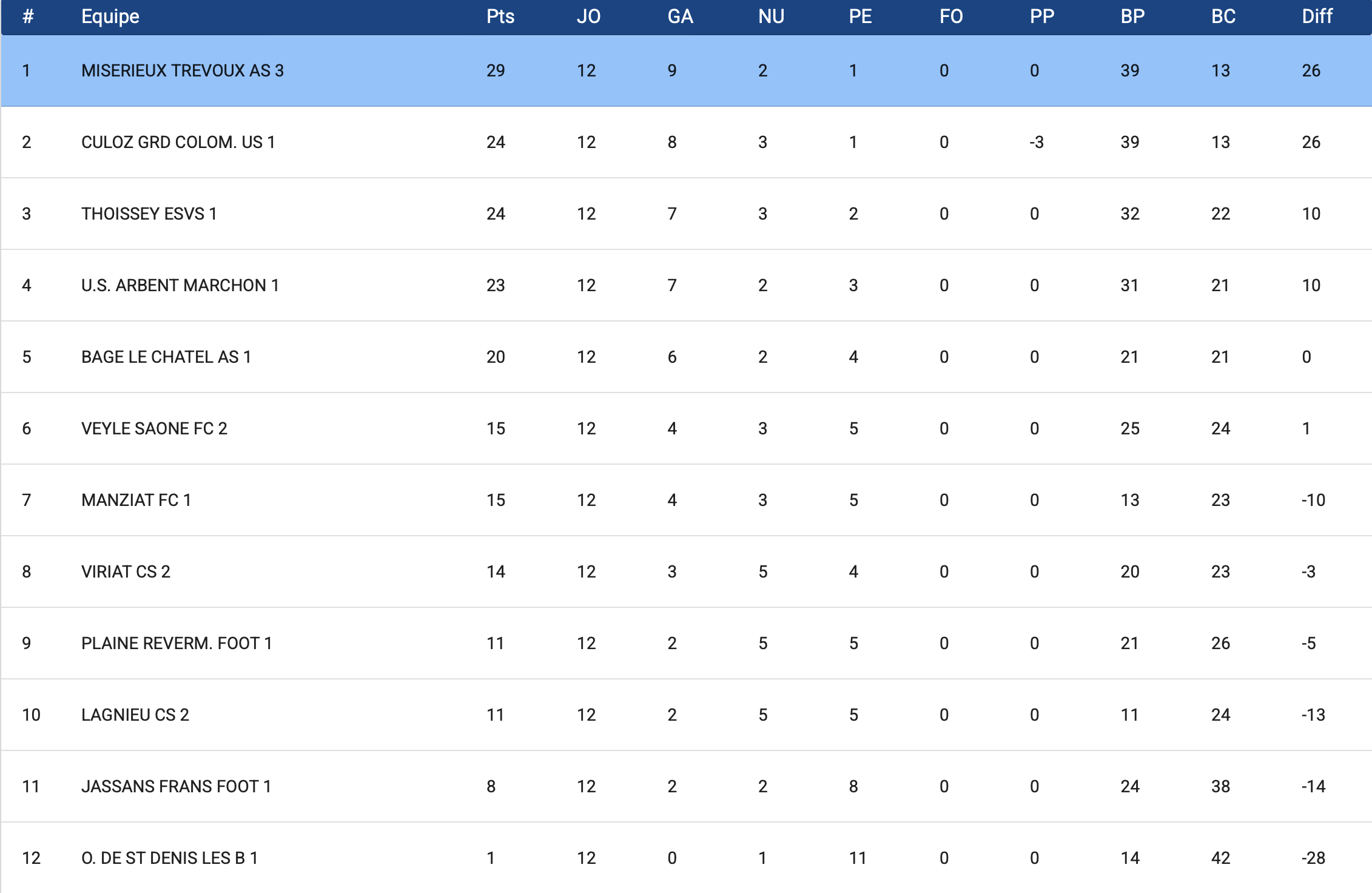Open MISERIEUX TREVOUX AS 3 team
Screen dimensions: 1372x893
click(182, 71)
